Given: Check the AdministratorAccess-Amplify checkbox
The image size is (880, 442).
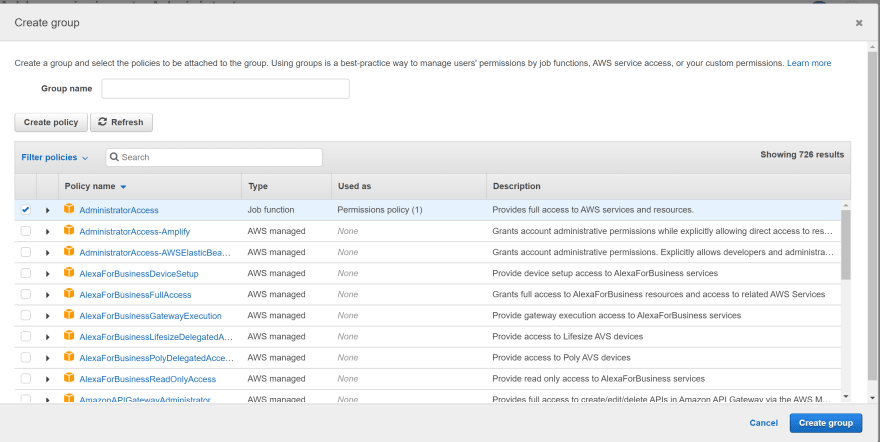Looking at the screenshot, I should (26, 231).
